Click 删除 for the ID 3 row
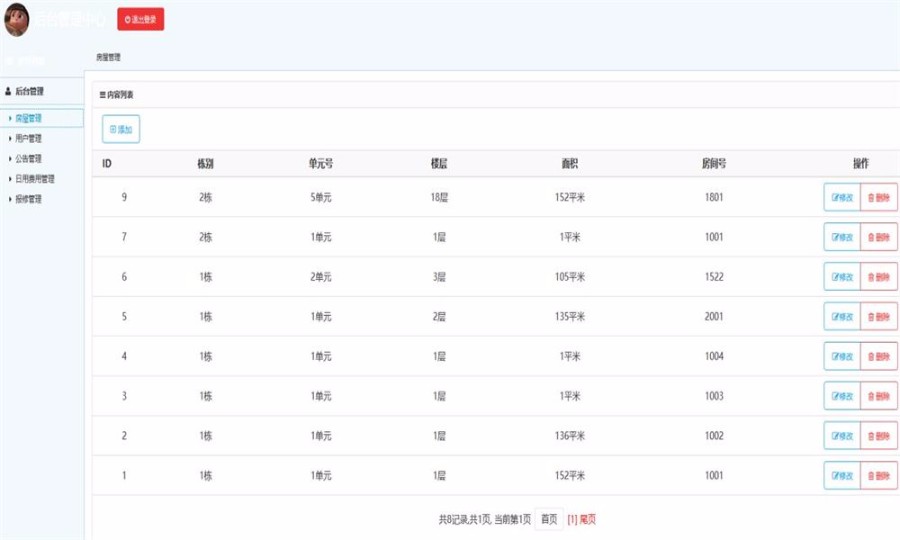900x540 pixels. (x=879, y=396)
